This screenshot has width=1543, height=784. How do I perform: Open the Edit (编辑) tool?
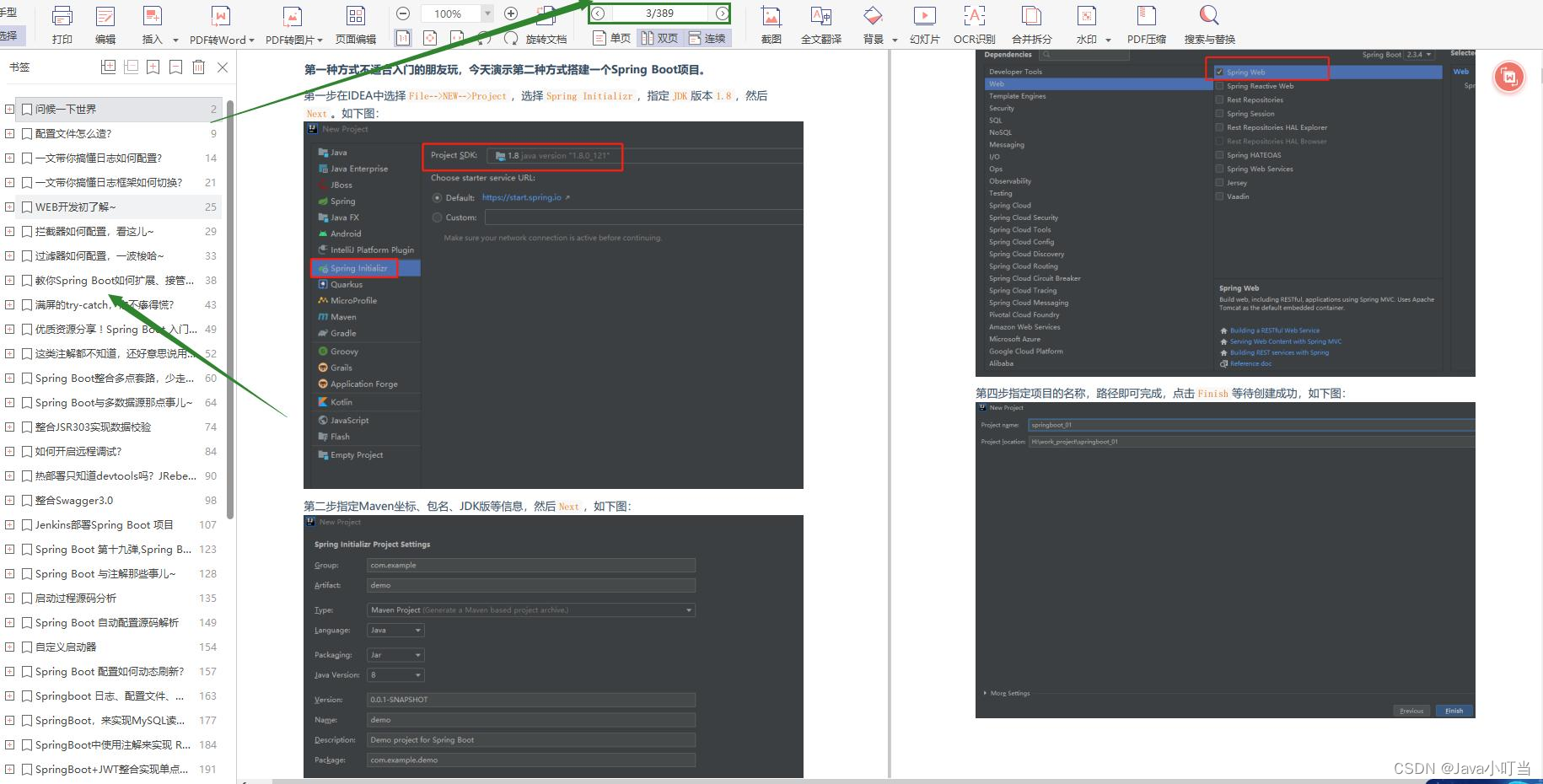point(105,16)
